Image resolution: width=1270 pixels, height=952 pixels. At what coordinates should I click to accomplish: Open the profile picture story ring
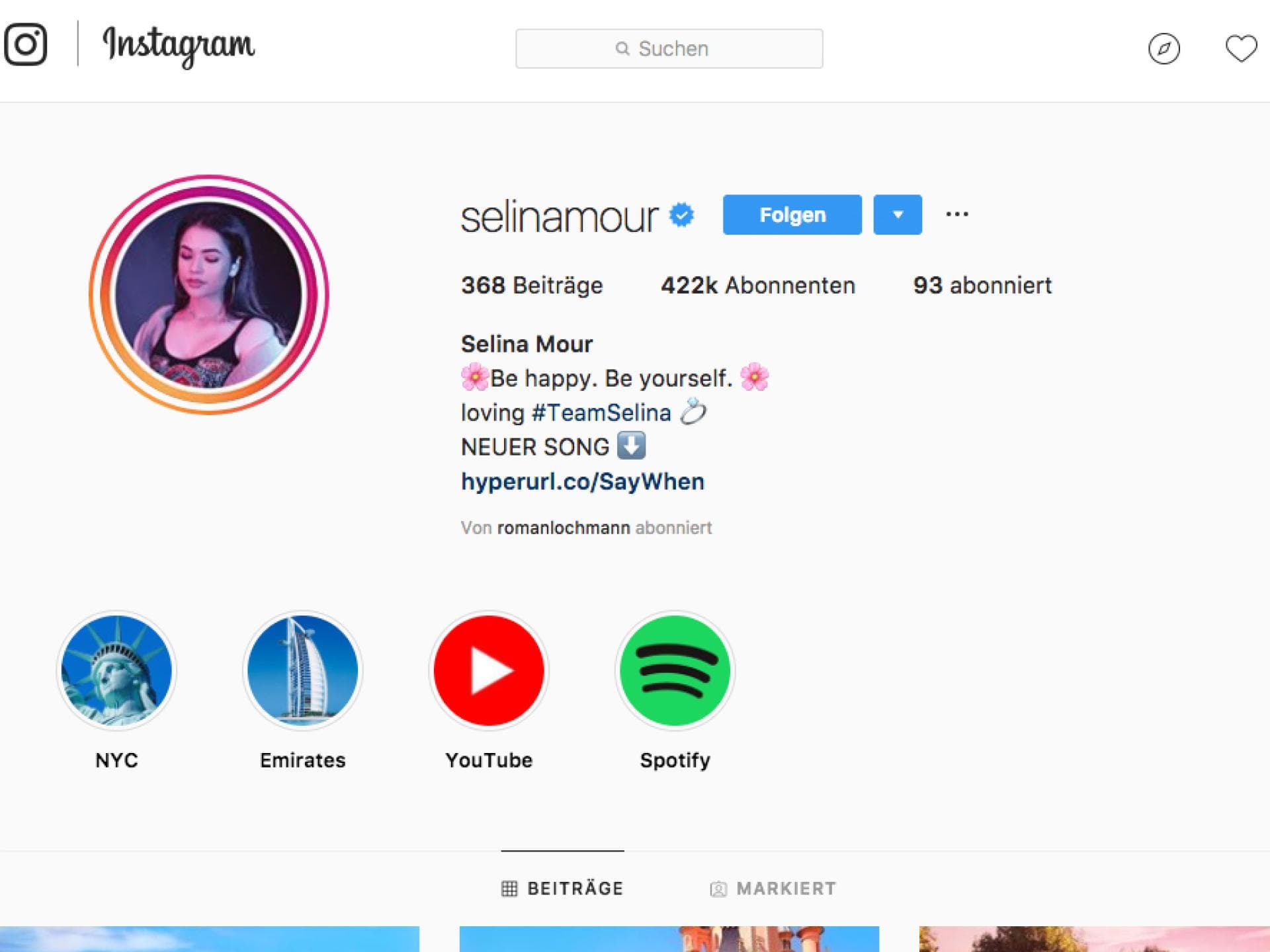(x=209, y=295)
